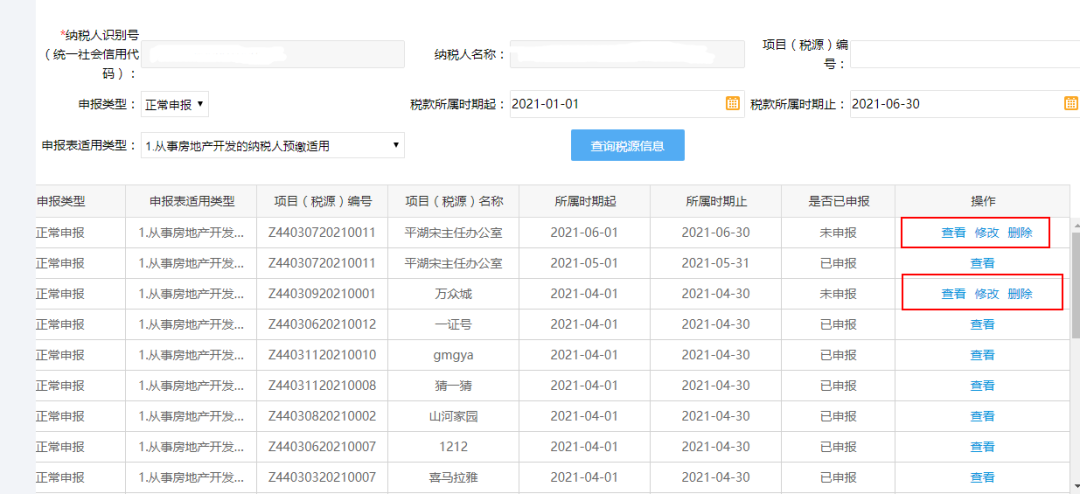Click 删除 in the 万众城 row
The width and height of the screenshot is (1080, 494).
coord(1020,294)
